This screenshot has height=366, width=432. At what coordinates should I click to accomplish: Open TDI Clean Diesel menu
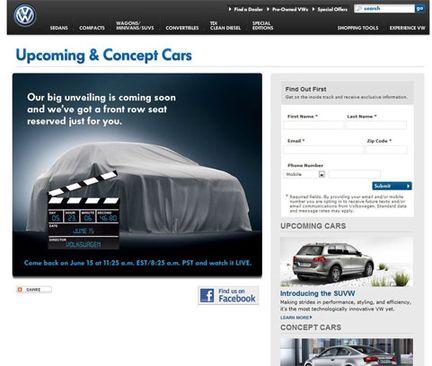click(x=225, y=26)
